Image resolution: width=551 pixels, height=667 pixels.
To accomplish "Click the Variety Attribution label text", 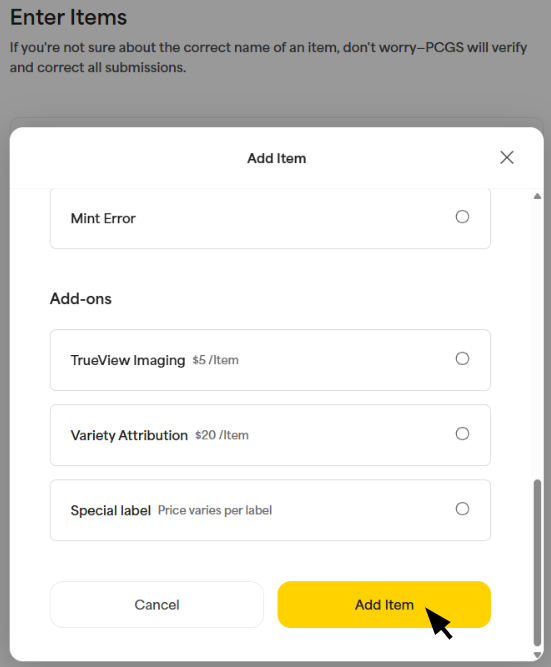I will click(x=129, y=435).
